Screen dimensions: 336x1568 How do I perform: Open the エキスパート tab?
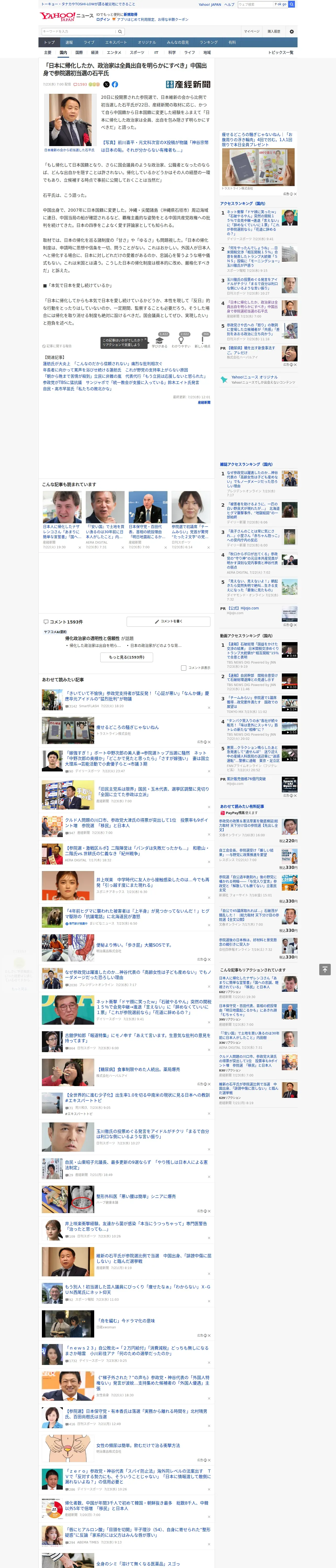coord(116,43)
